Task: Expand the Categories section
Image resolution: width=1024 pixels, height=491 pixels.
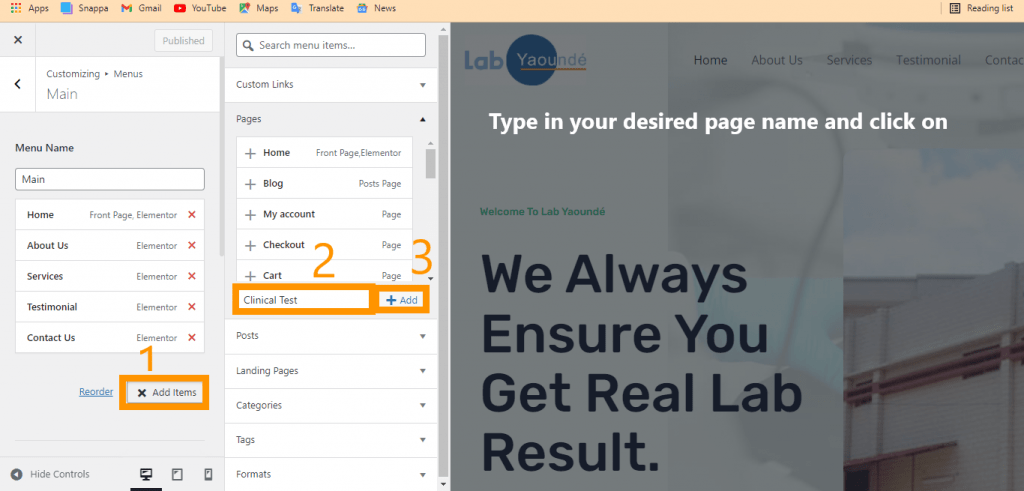Action: [330, 405]
